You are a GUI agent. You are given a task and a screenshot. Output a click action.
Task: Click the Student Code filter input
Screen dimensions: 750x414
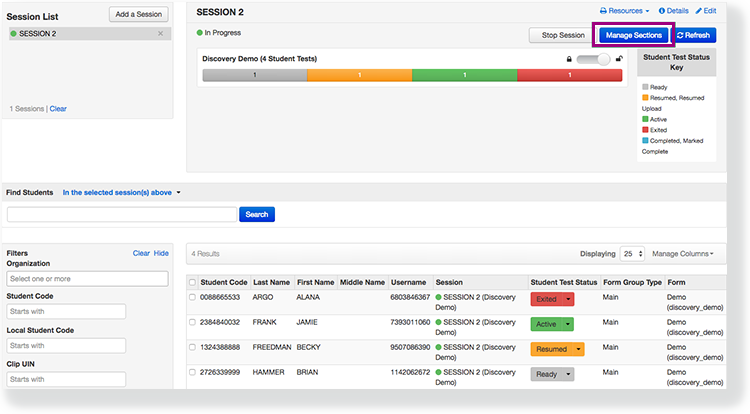click(x=67, y=311)
